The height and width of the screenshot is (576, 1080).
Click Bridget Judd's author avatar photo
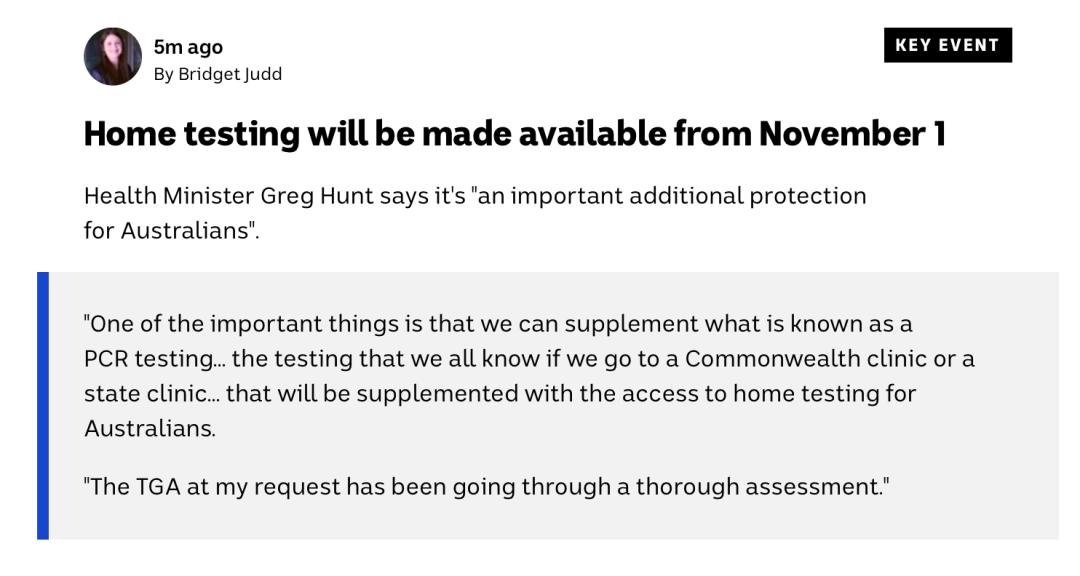pyautogui.click(x=113, y=56)
